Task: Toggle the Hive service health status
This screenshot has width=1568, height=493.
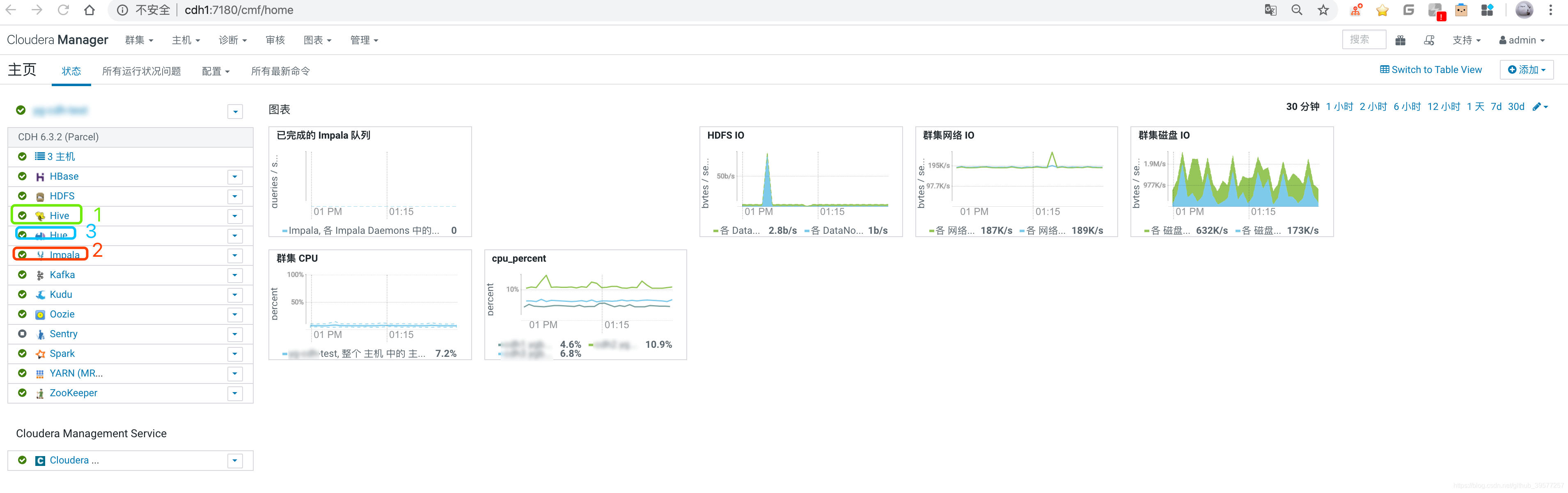Action: coord(23,214)
